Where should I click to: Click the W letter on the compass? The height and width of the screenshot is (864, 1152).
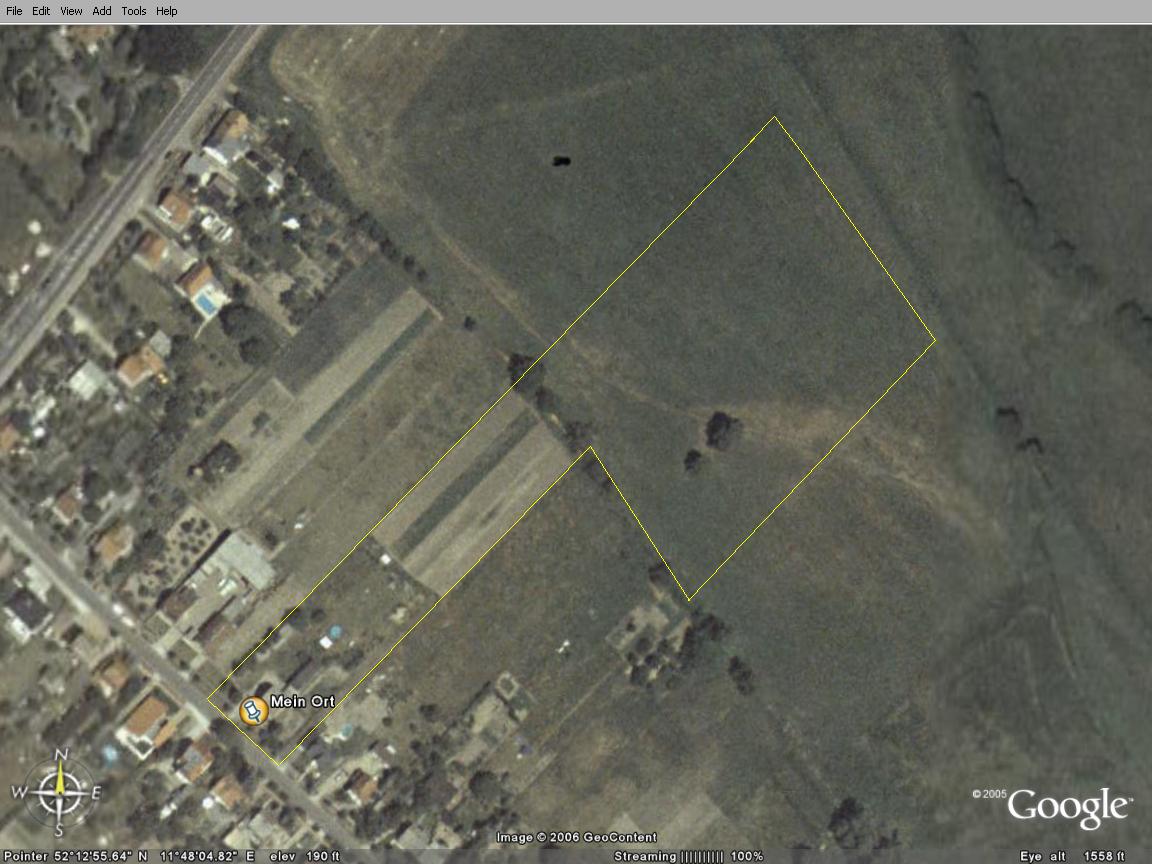click(x=19, y=793)
